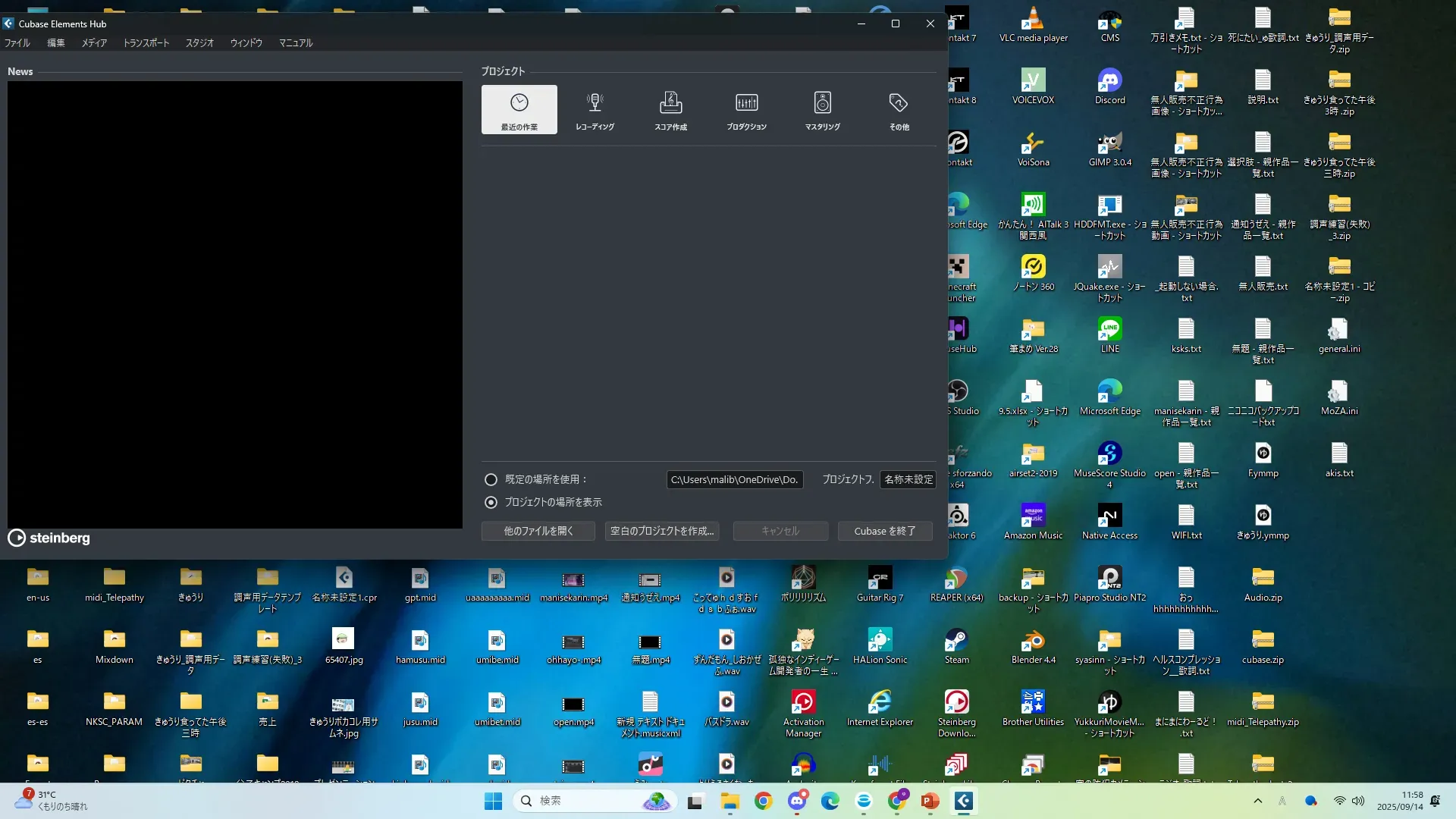Viewport: 1456px width, 819px height.
Task: Open the トランスポート menu
Action: tap(146, 43)
